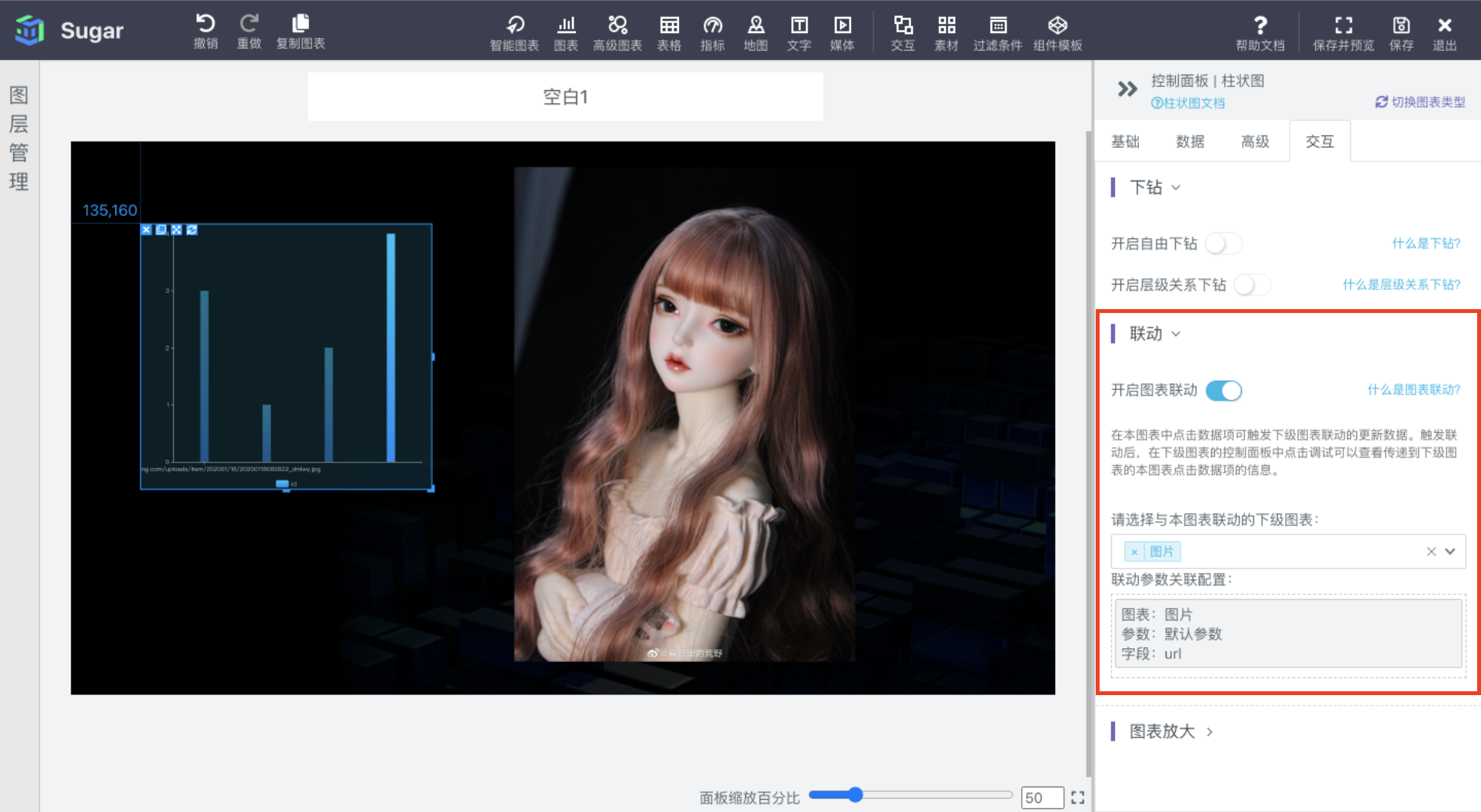Collapse the 联动 section
1481x812 pixels.
coord(1155,334)
